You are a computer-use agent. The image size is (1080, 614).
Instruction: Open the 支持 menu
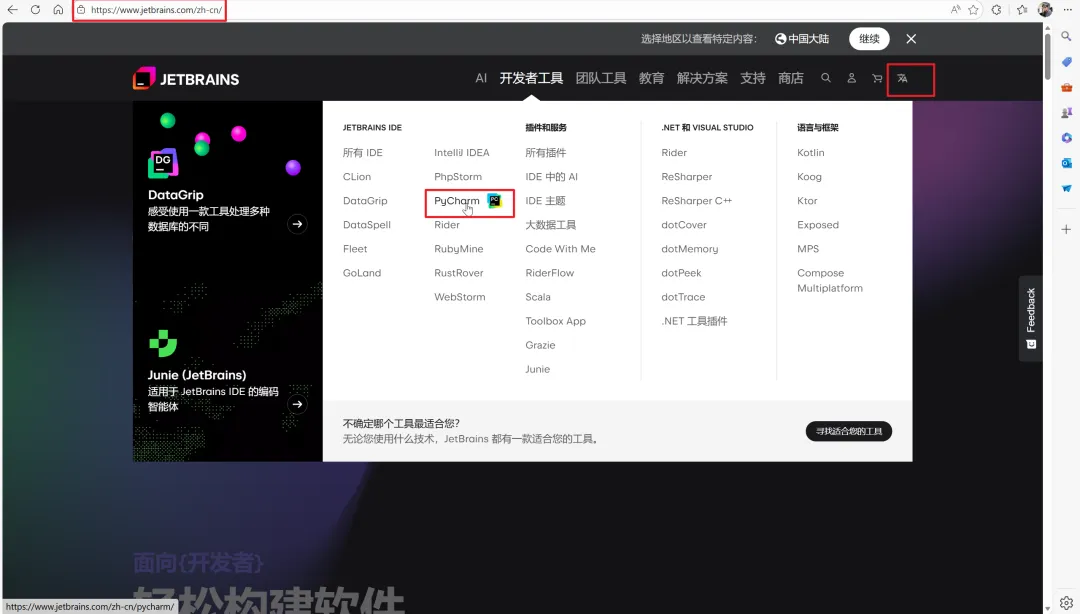753,78
